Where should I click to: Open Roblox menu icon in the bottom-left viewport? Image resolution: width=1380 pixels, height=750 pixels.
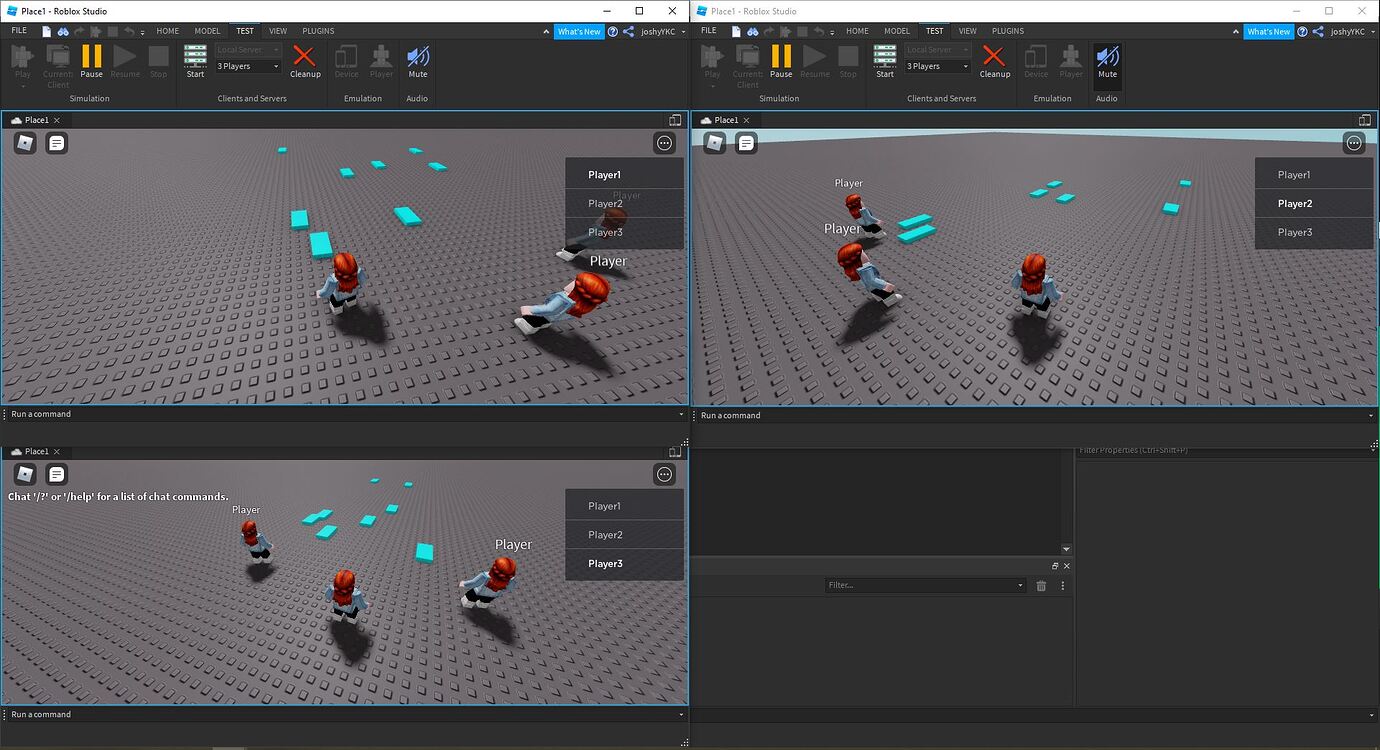coord(25,474)
